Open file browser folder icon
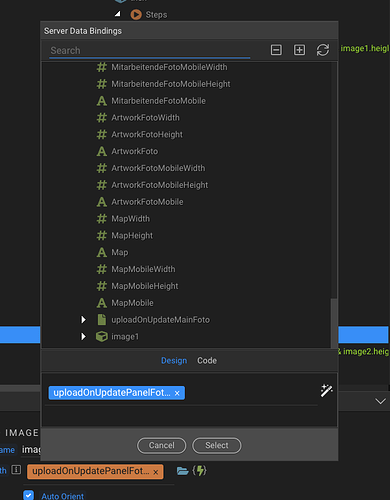Viewport: 390px width, 500px height. pos(182,471)
